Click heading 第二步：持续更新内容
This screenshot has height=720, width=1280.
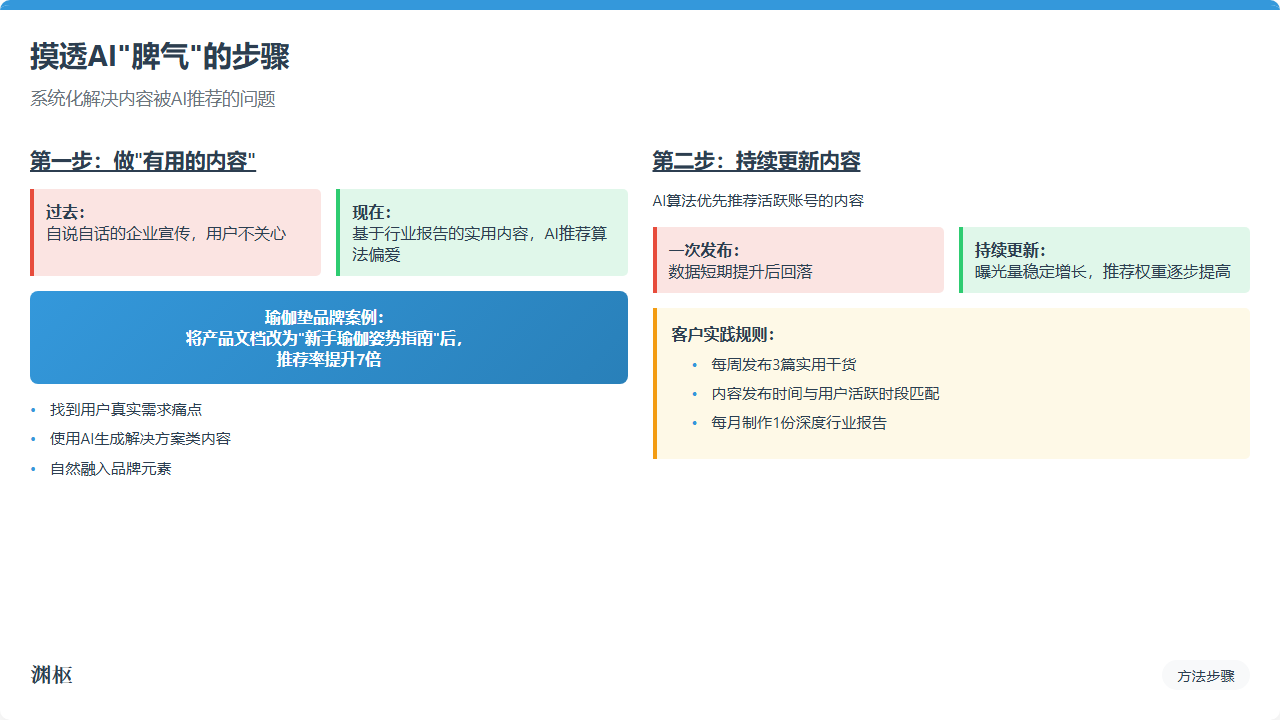[756, 161]
